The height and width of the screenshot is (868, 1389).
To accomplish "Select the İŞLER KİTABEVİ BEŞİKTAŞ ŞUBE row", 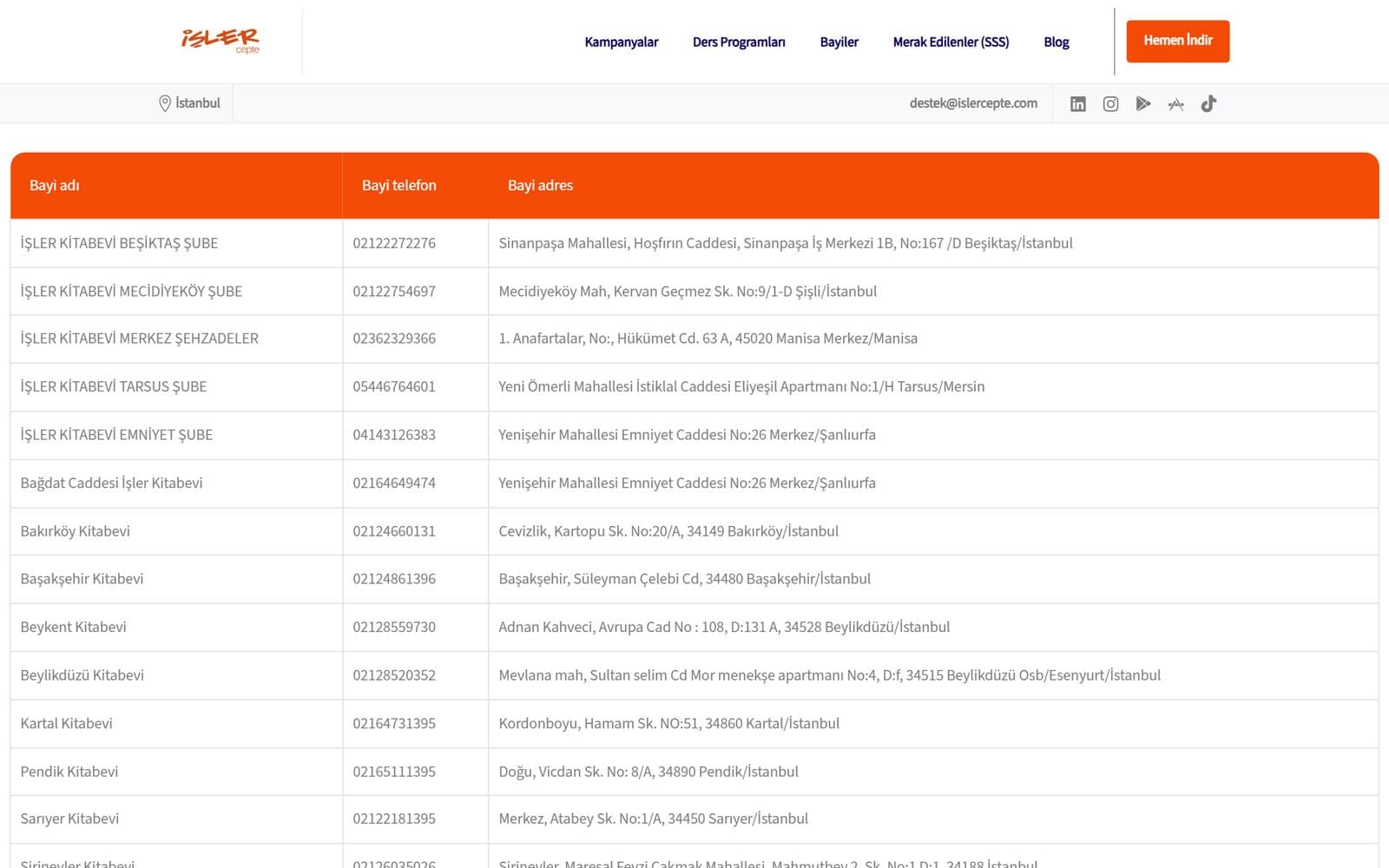I will [694, 243].
